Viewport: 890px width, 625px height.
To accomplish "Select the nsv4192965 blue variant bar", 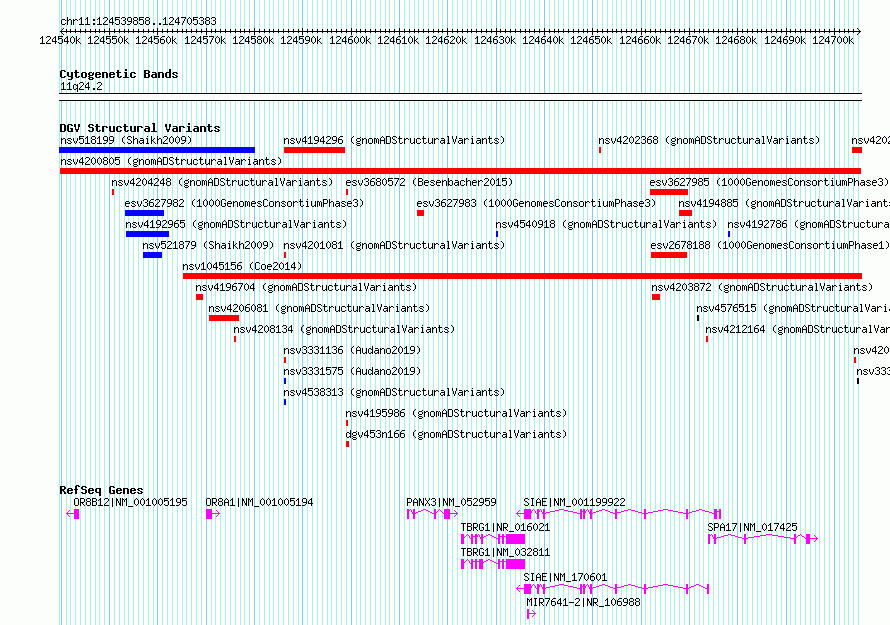I will [148, 234].
